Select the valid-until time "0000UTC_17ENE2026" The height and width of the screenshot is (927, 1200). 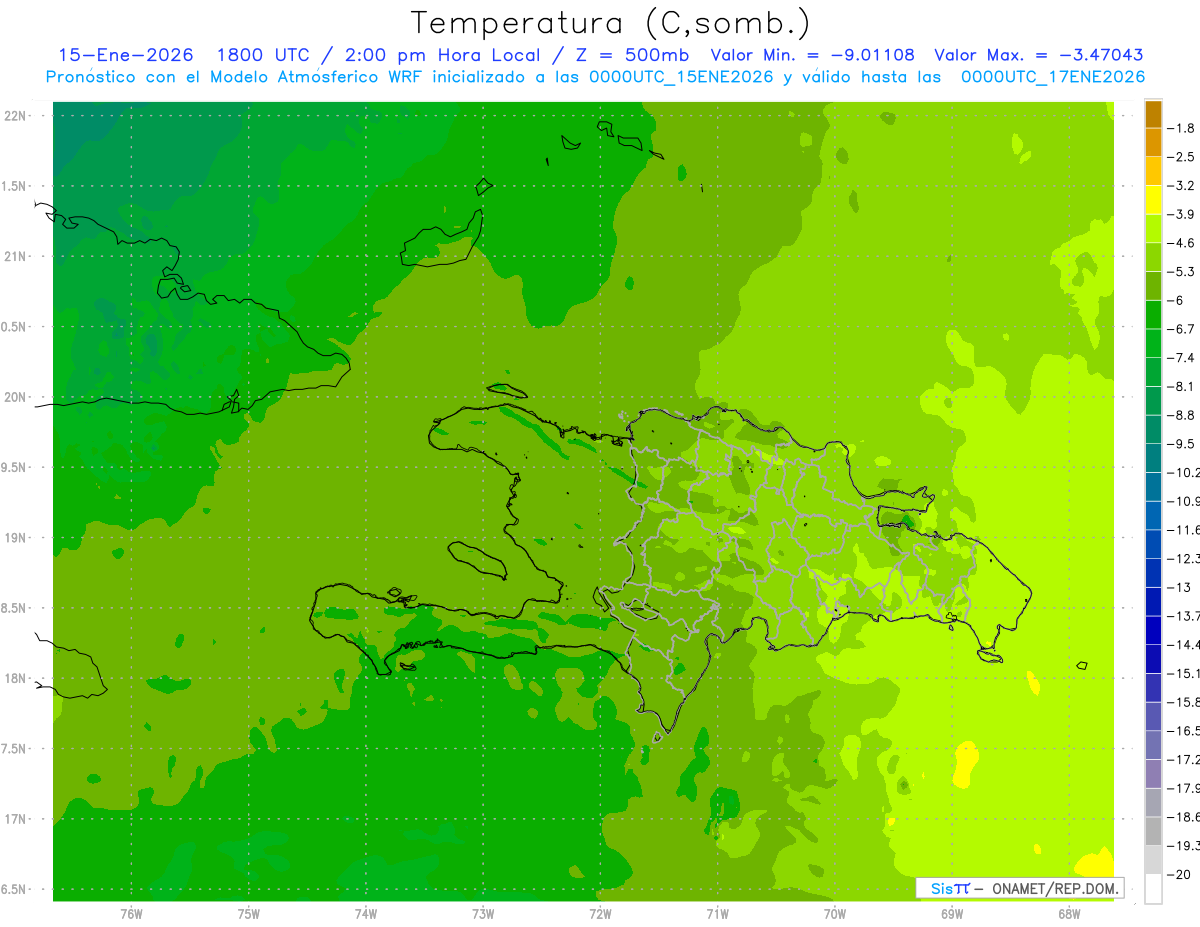pyautogui.click(x=1052, y=77)
